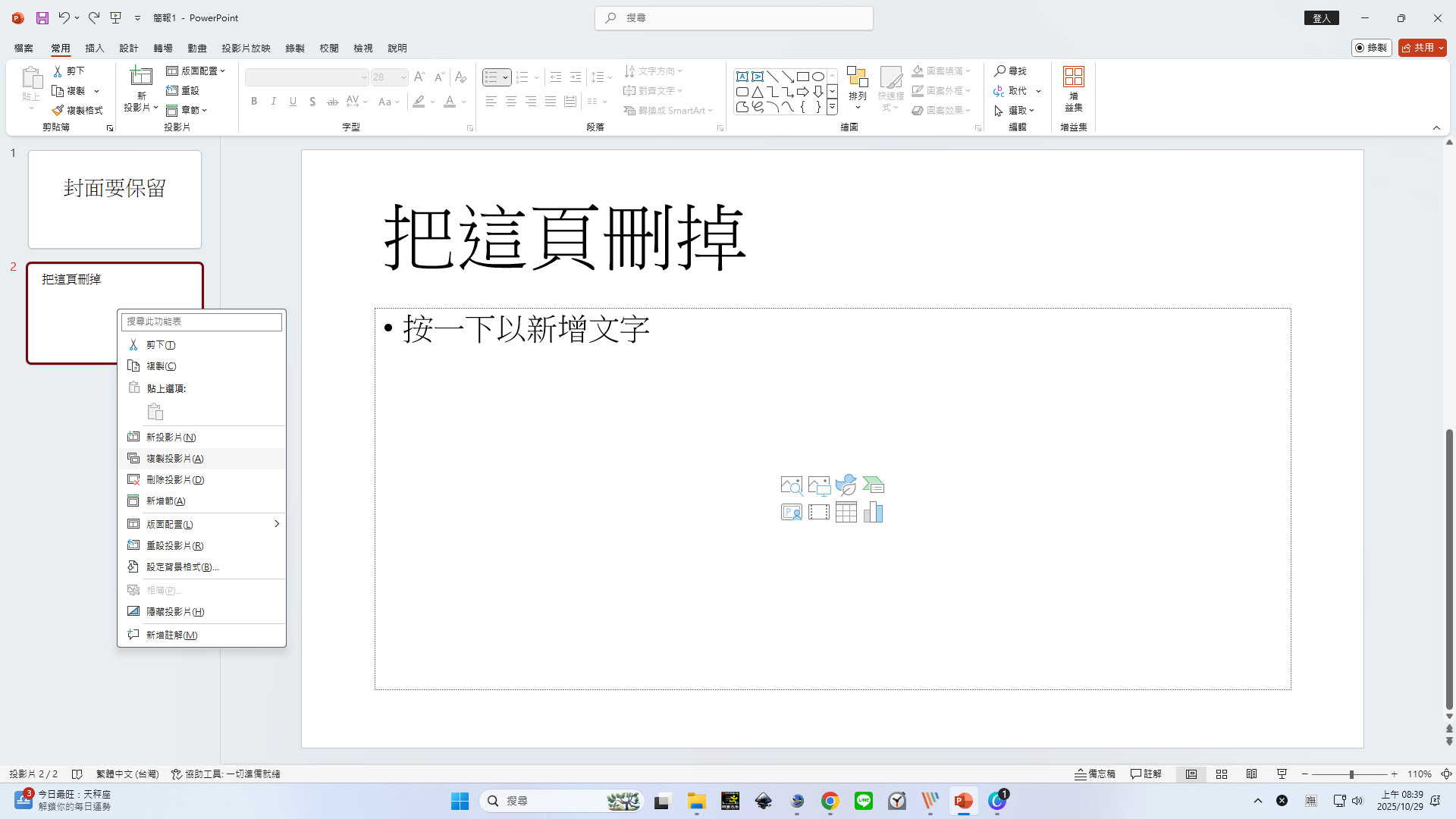The image size is (1456, 819).
Task: Toggle the Comments pane in status bar
Action: pyautogui.click(x=1146, y=774)
